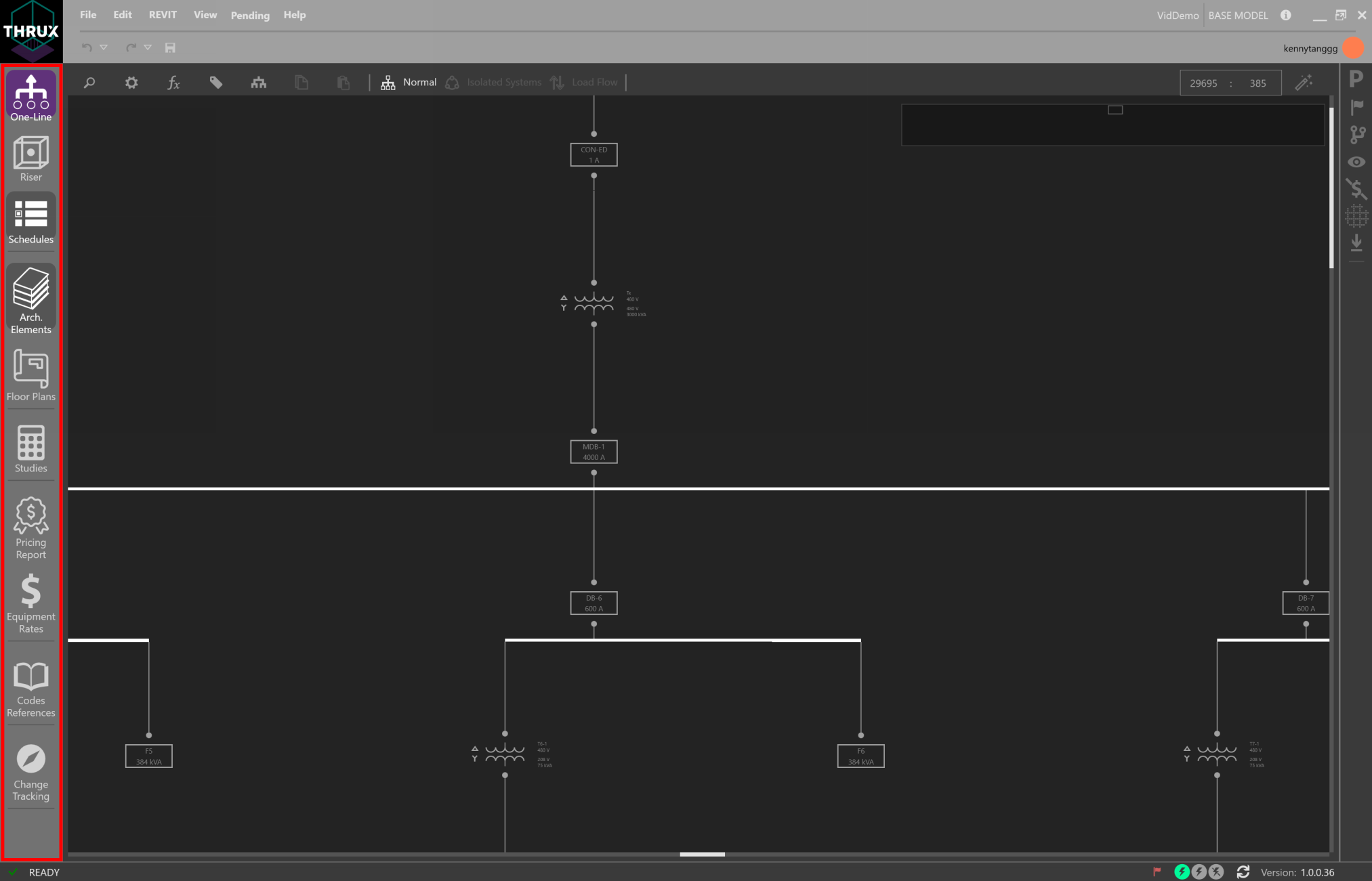Toggle the eye visibility icon on right panel
Screen dimensions: 1372x881
click(1356, 162)
